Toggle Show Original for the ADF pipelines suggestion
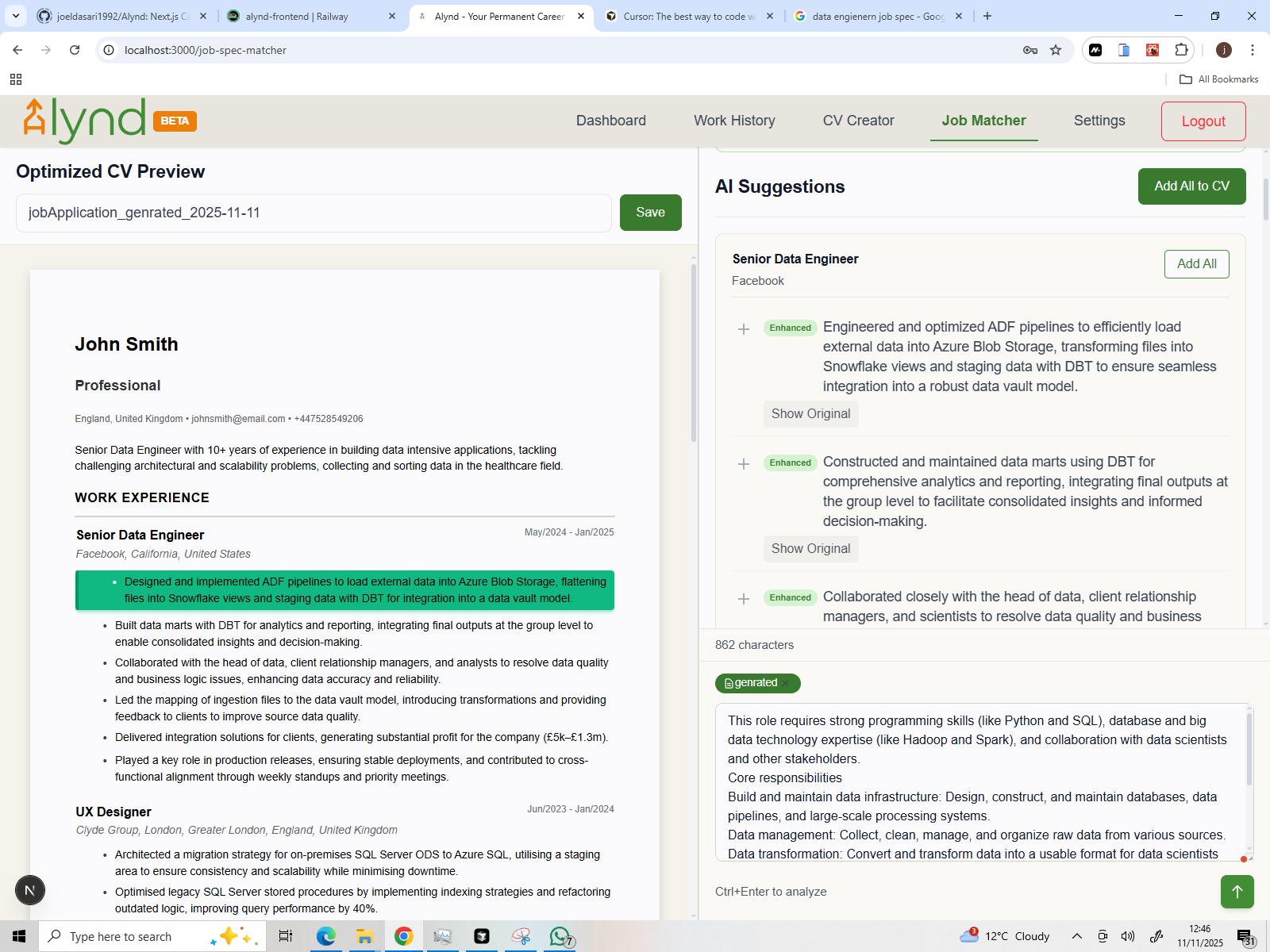The width and height of the screenshot is (1270, 952). point(810,413)
